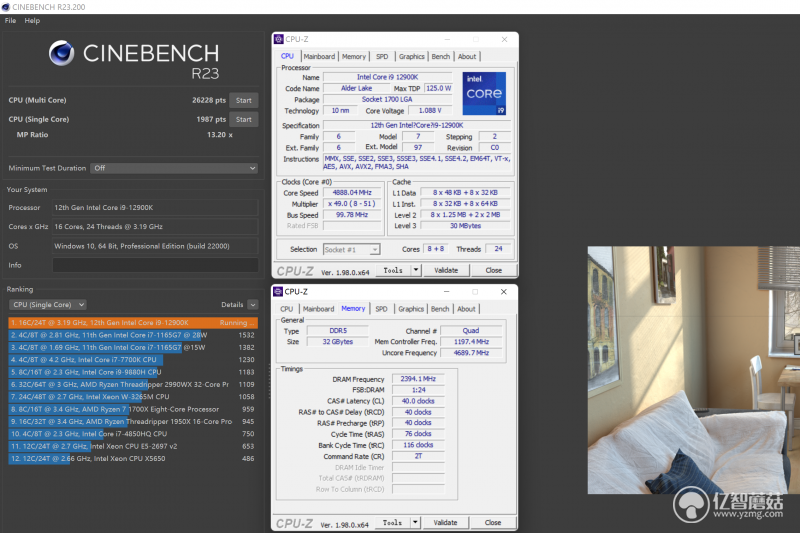Select ranking row Threadripper 1950X
Viewport: 800px width, 533px height.
[x=133, y=421]
